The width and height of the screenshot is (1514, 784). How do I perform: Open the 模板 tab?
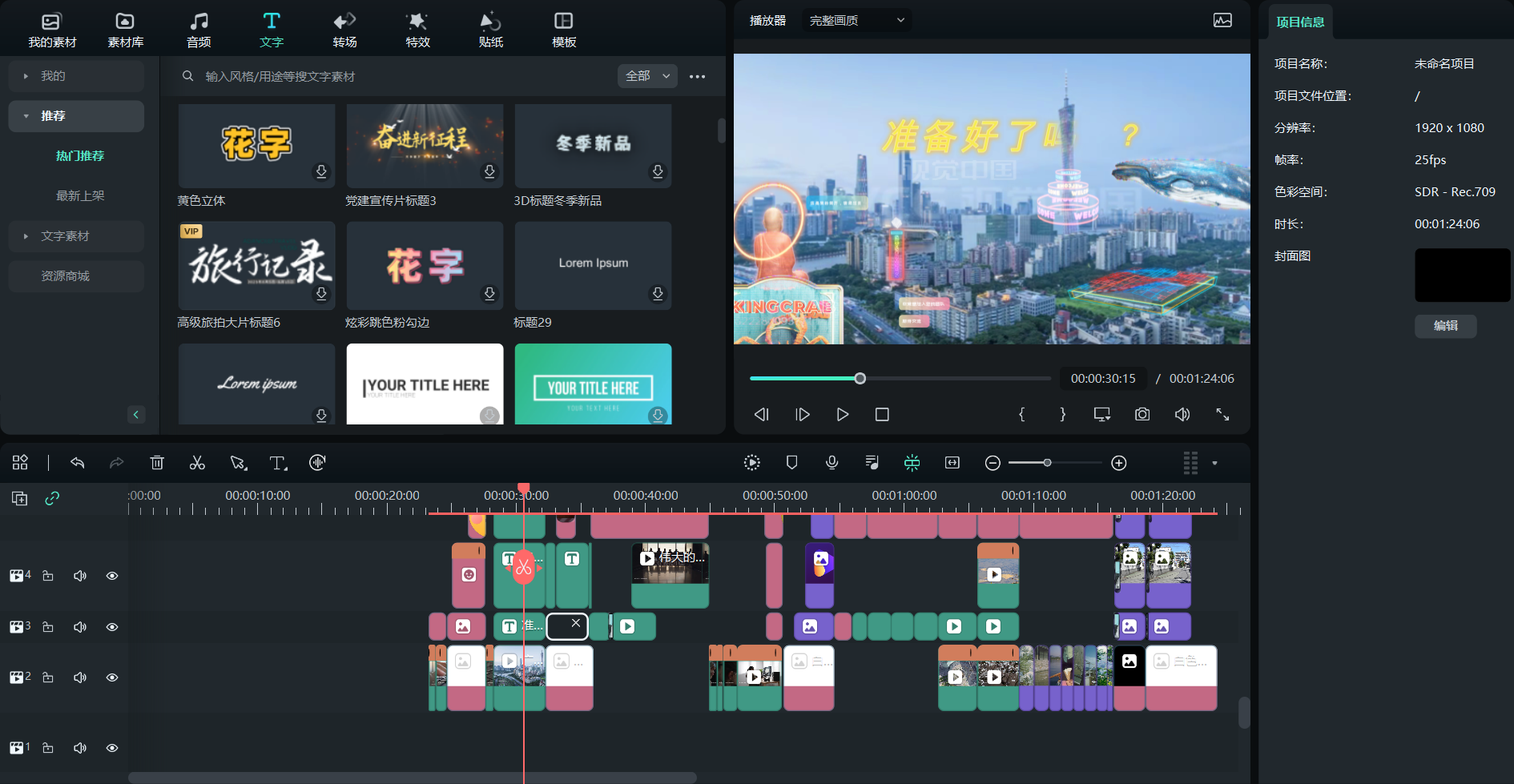coord(564,30)
